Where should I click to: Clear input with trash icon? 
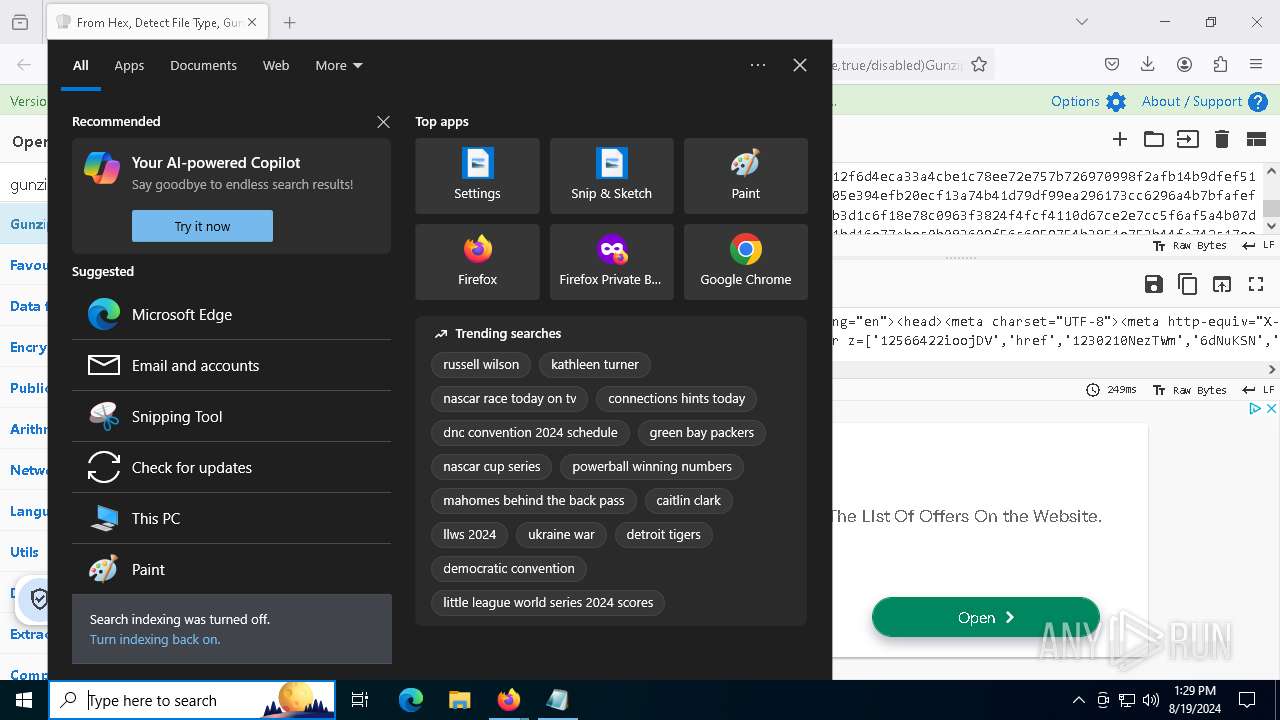pyautogui.click(x=1222, y=139)
